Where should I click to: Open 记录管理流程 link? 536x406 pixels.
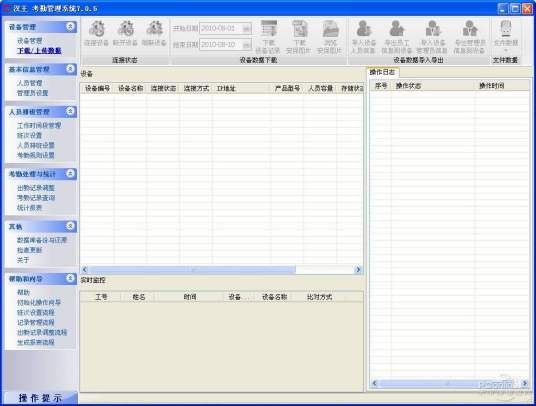coord(36,322)
